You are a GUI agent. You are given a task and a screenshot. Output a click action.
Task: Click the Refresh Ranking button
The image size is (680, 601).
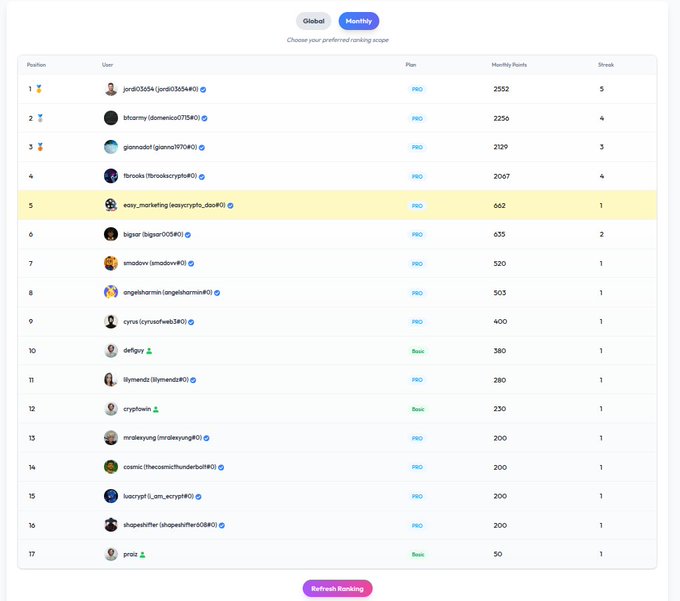click(x=337, y=588)
